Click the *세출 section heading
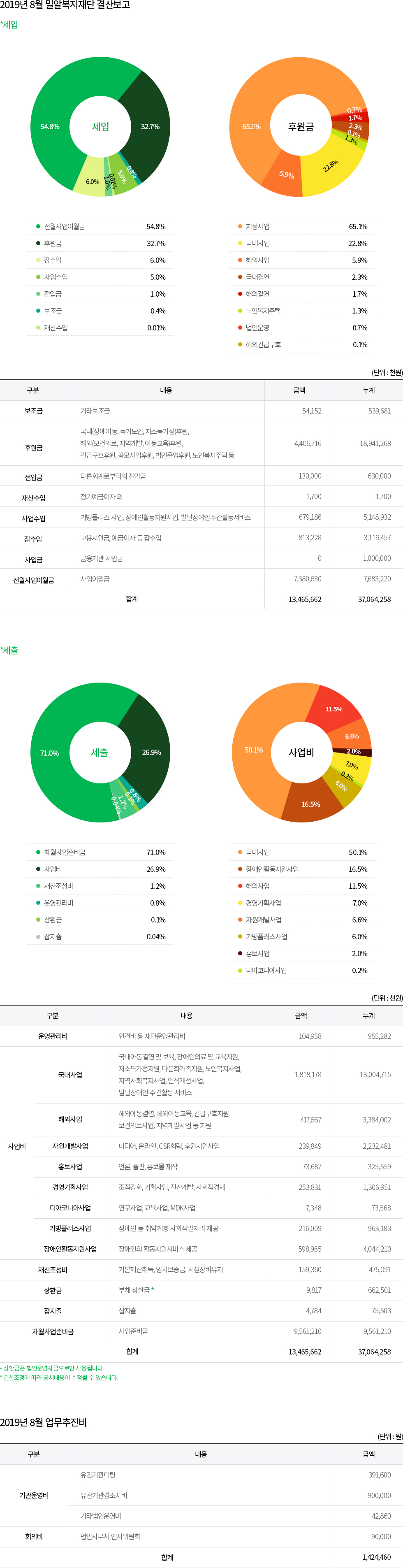Viewport: 403px width, 1568px height. [x=10, y=650]
